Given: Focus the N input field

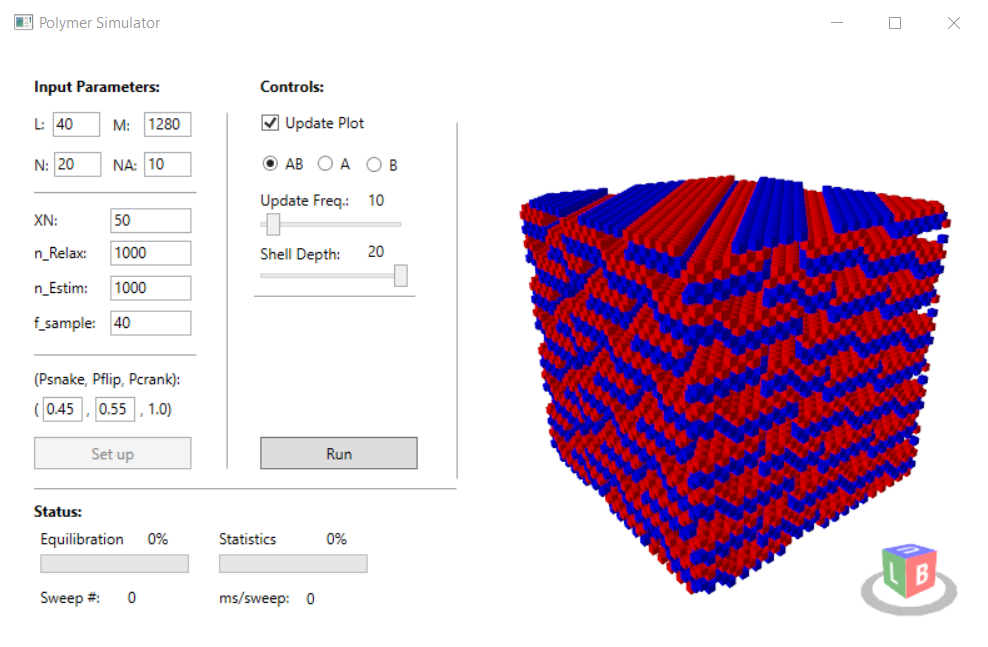Looking at the screenshot, I should [x=77, y=164].
